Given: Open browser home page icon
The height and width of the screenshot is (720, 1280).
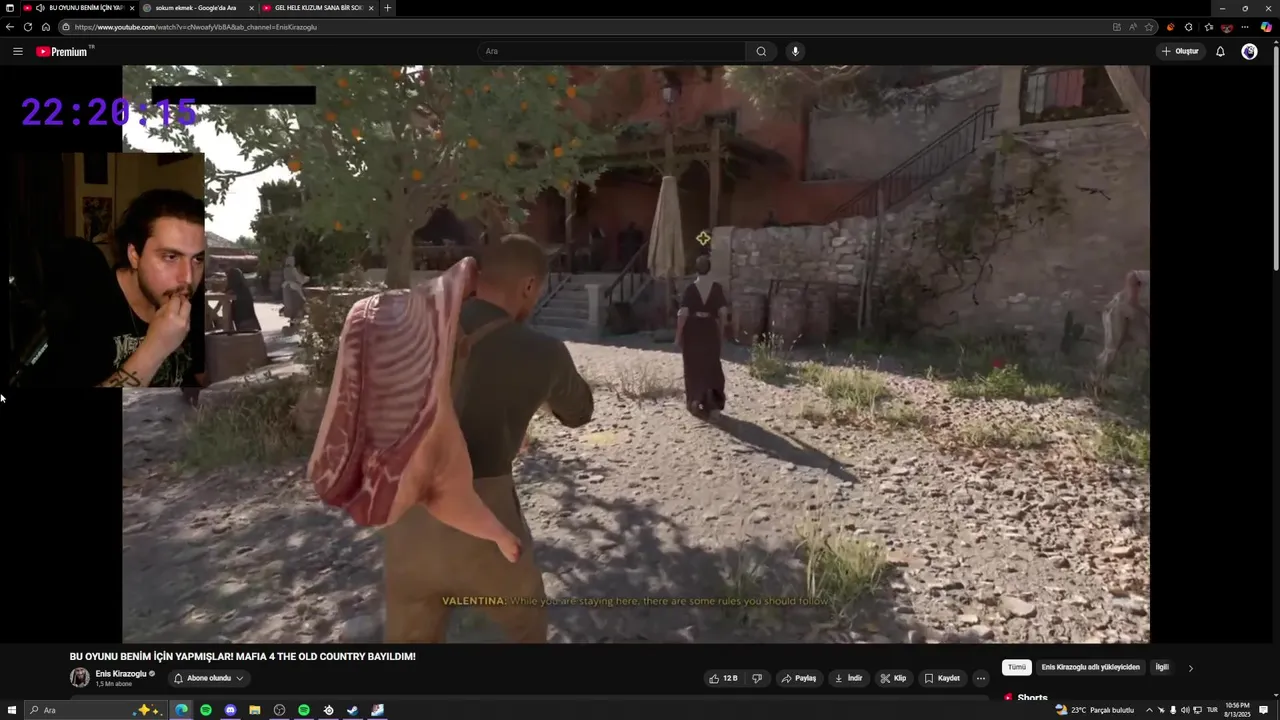Looking at the screenshot, I should (45, 27).
